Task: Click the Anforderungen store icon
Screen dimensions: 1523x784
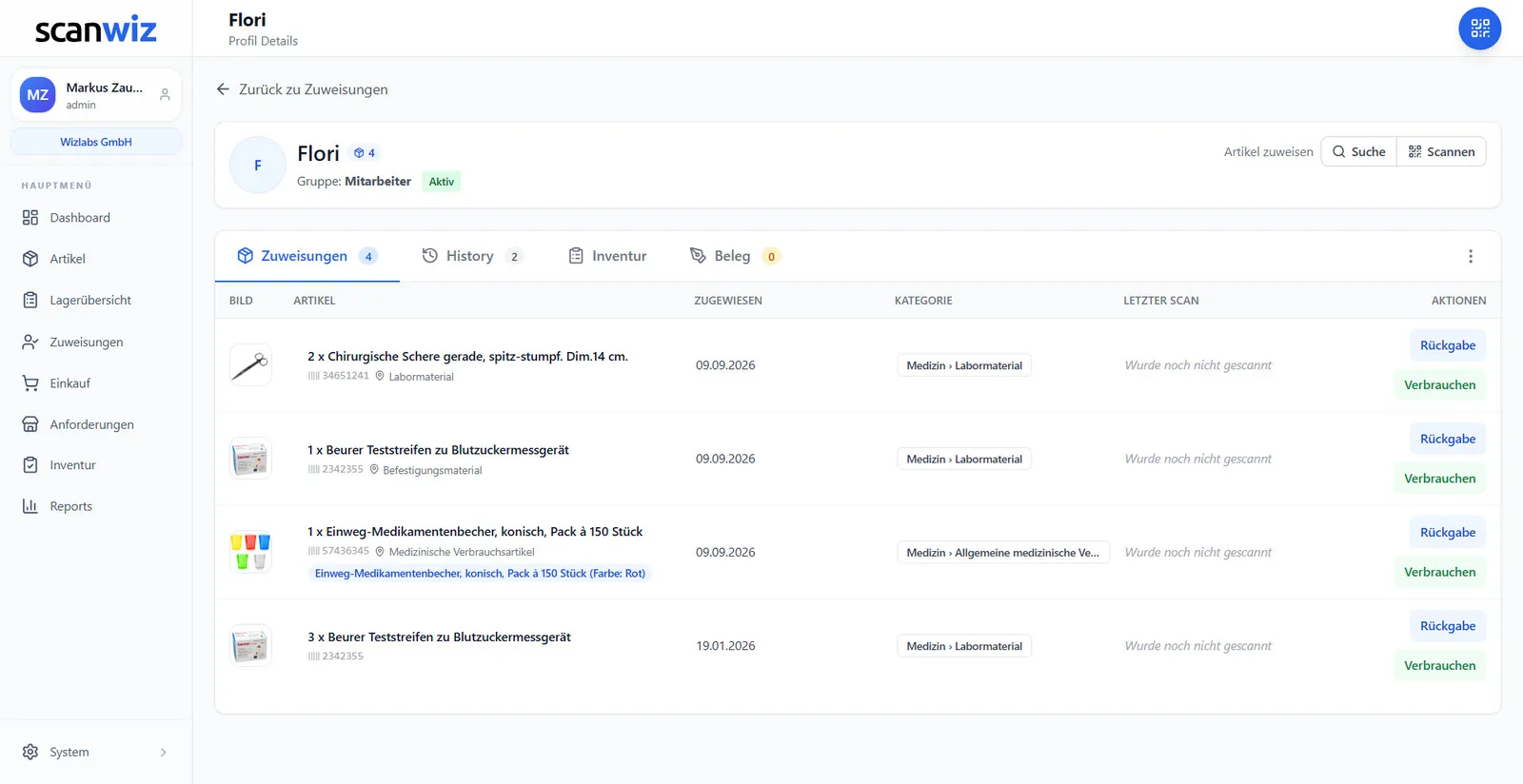Action: tap(30, 424)
